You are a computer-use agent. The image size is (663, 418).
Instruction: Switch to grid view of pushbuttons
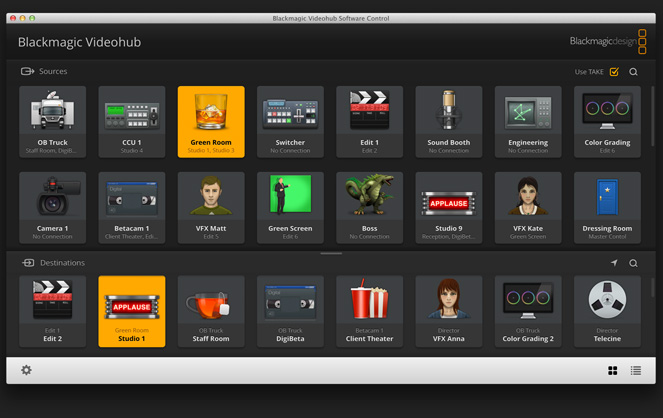coord(613,370)
